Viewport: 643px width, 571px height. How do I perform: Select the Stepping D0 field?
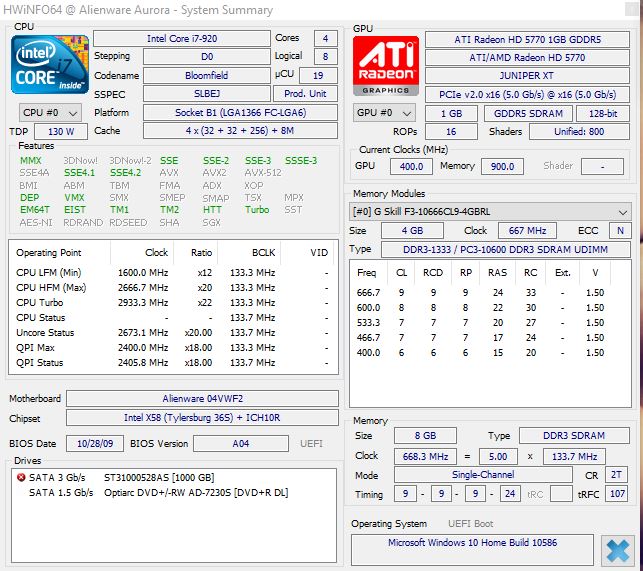[x=207, y=57]
